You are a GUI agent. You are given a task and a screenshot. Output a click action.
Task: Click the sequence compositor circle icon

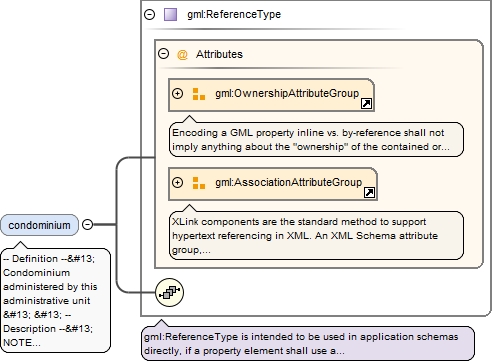[169, 293]
